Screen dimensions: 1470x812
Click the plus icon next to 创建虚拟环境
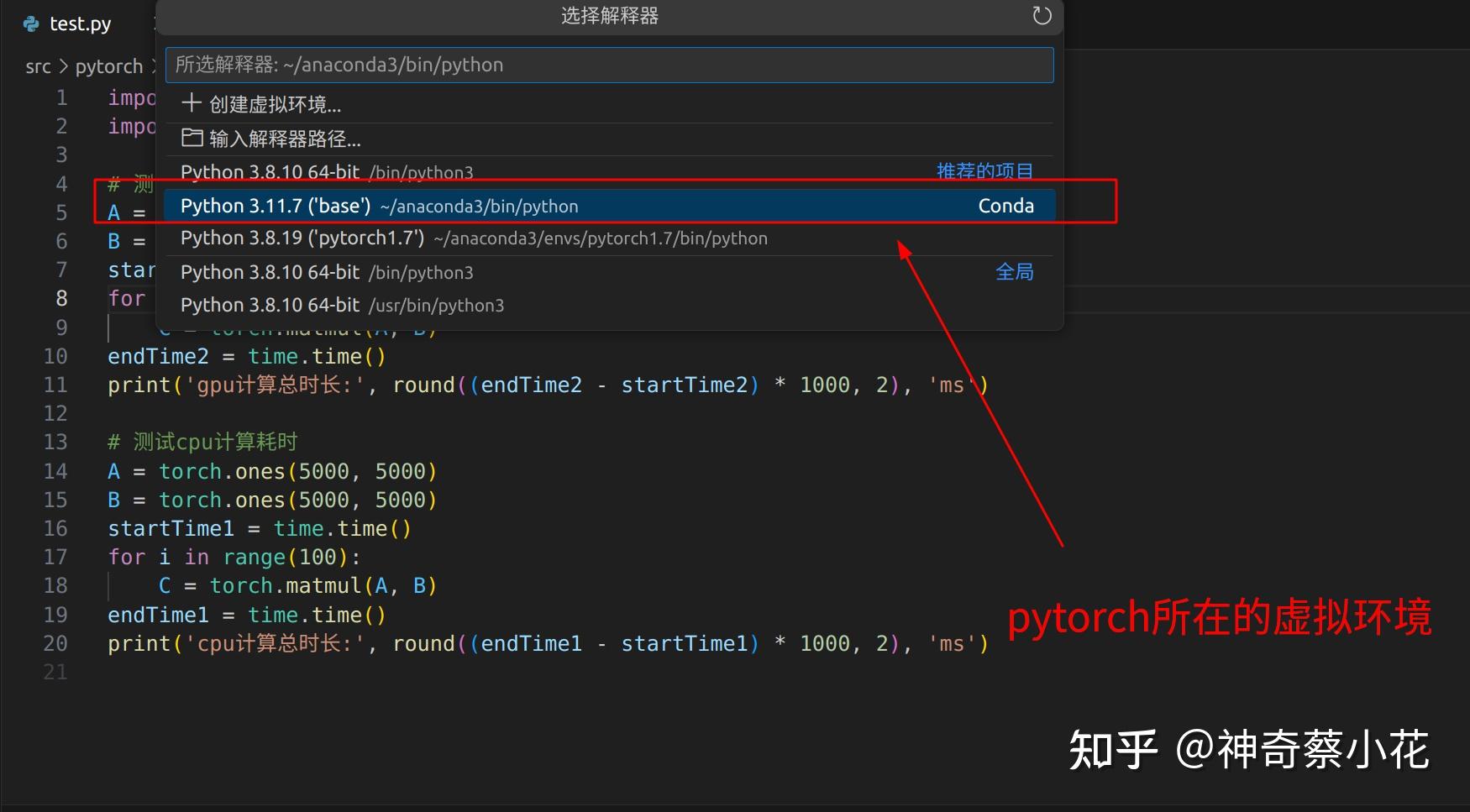(x=191, y=102)
